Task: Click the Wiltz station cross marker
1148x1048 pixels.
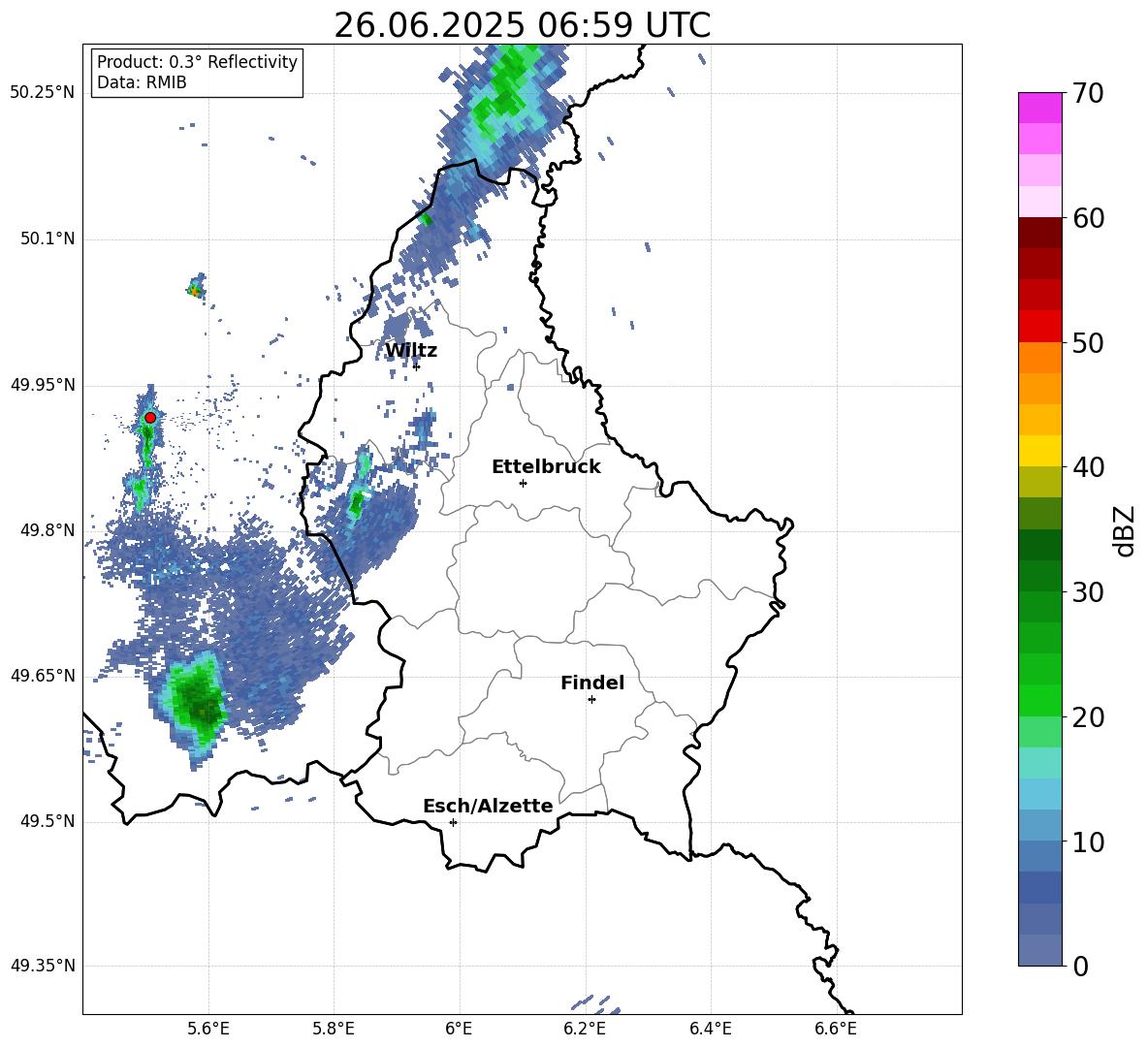Action: tap(417, 366)
